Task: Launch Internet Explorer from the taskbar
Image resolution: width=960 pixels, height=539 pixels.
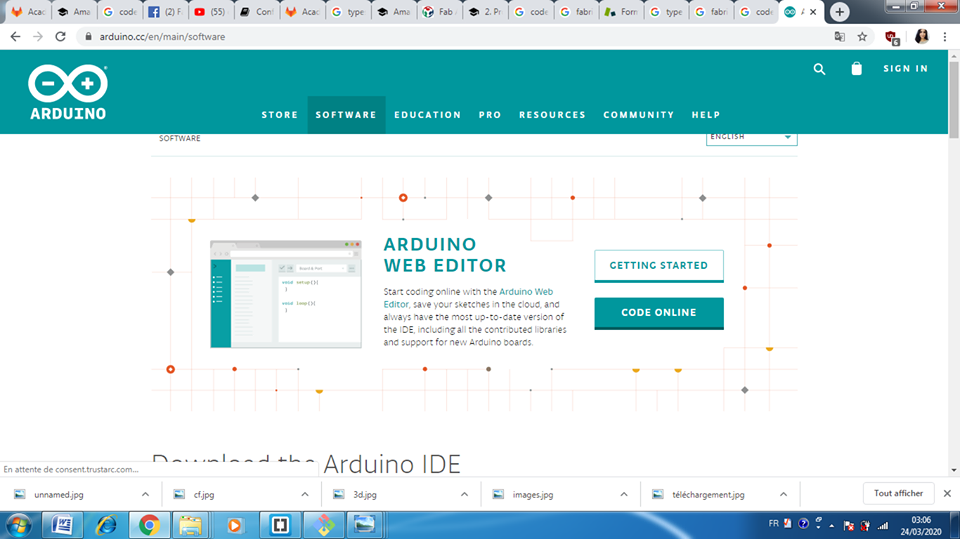Action: [106, 525]
